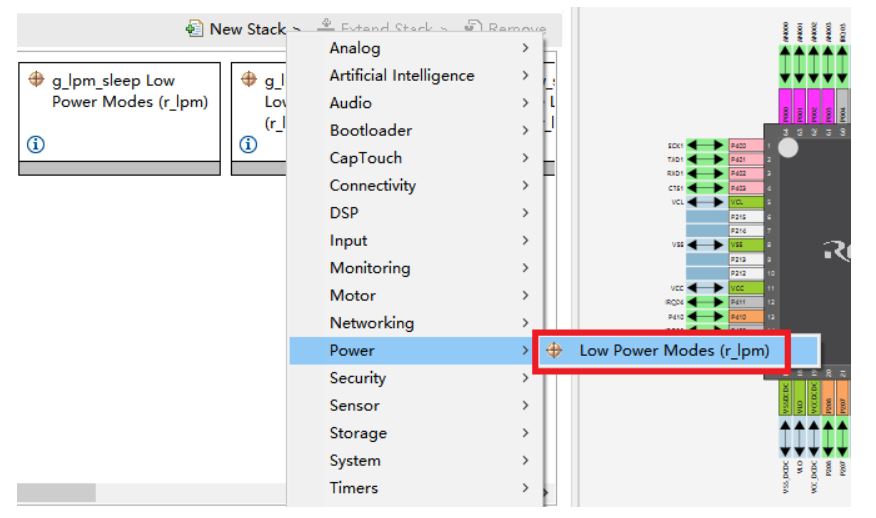Click the horizontal scrollbar thumb in stacks pane
Viewport: 876px width, 518px height.
pyautogui.click(x=56, y=493)
